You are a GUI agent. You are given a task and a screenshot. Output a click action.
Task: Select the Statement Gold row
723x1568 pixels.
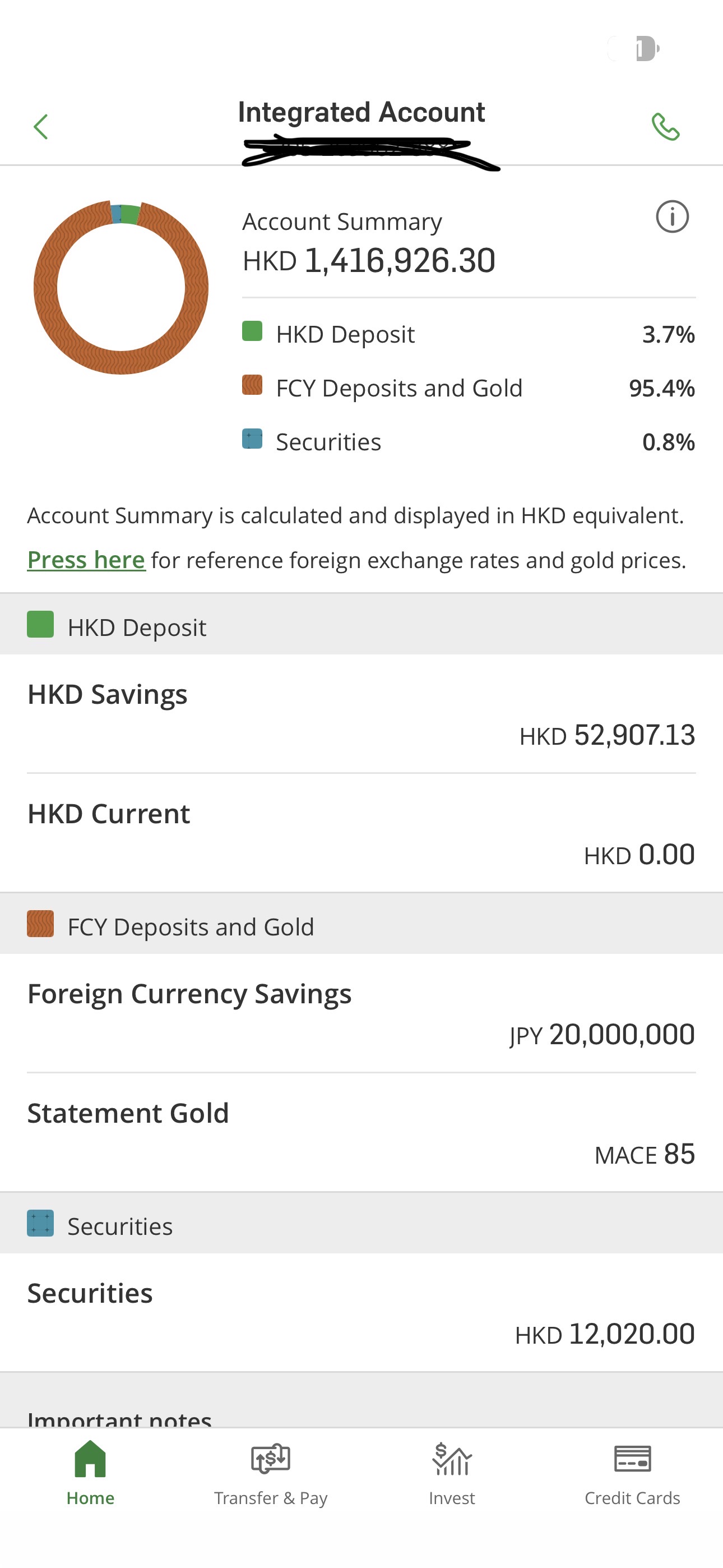point(361,1133)
